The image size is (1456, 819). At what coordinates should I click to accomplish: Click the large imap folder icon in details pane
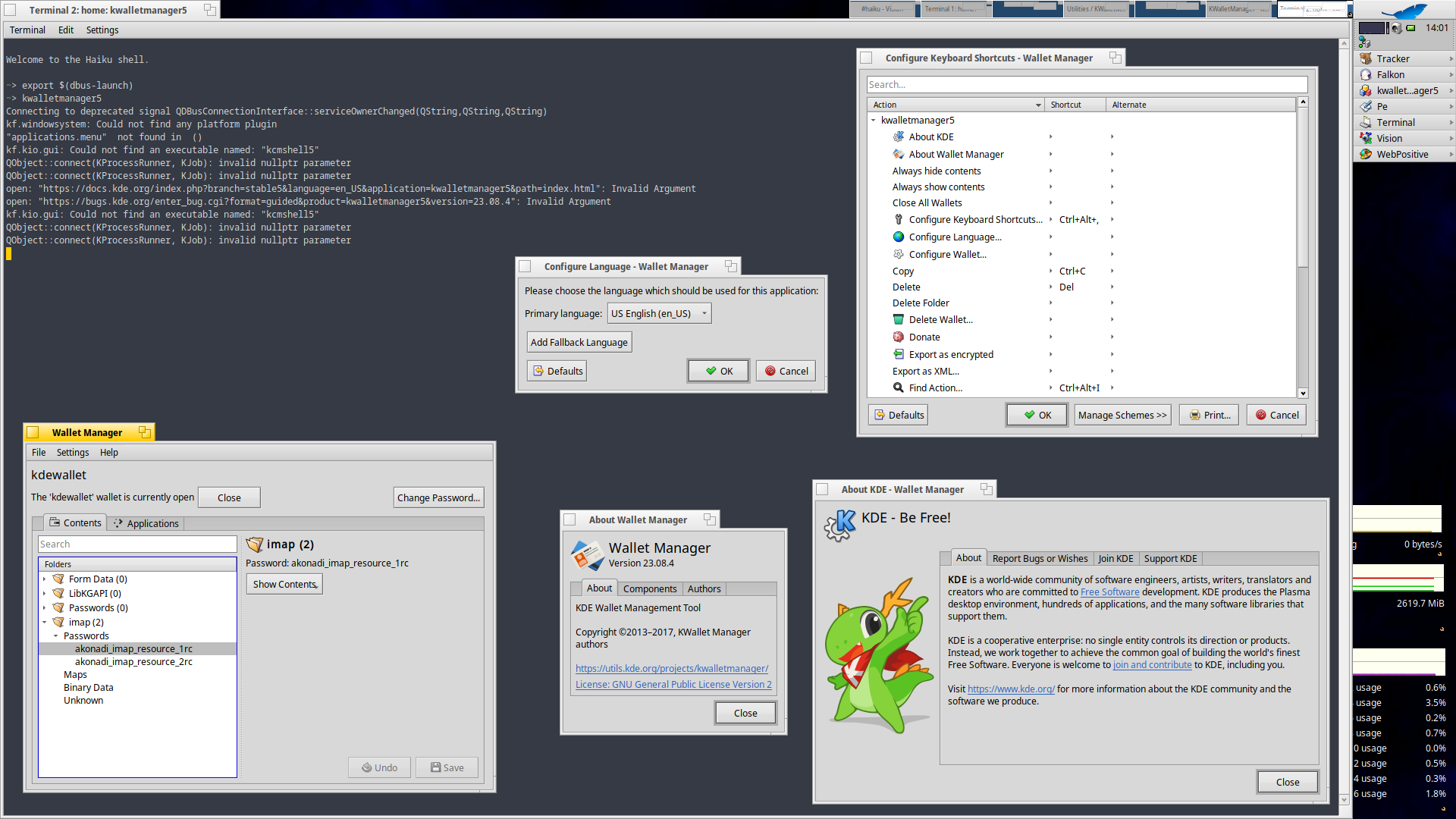255,544
